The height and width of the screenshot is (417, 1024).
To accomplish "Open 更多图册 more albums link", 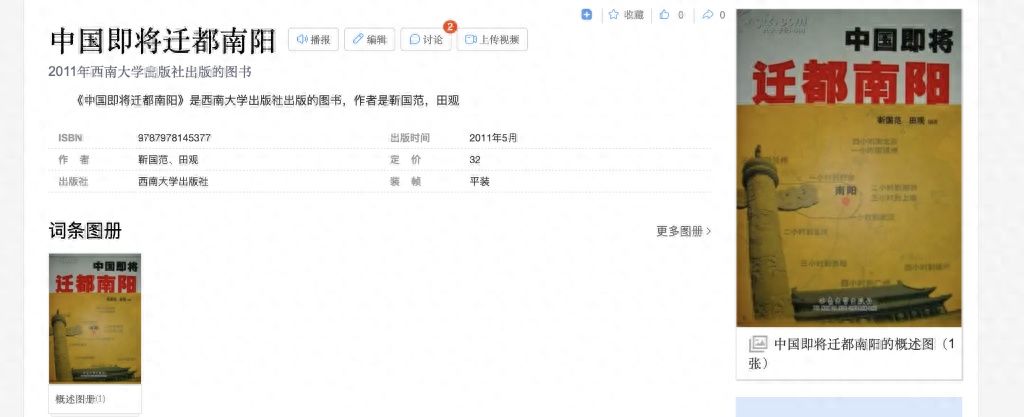I will (684, 231).
